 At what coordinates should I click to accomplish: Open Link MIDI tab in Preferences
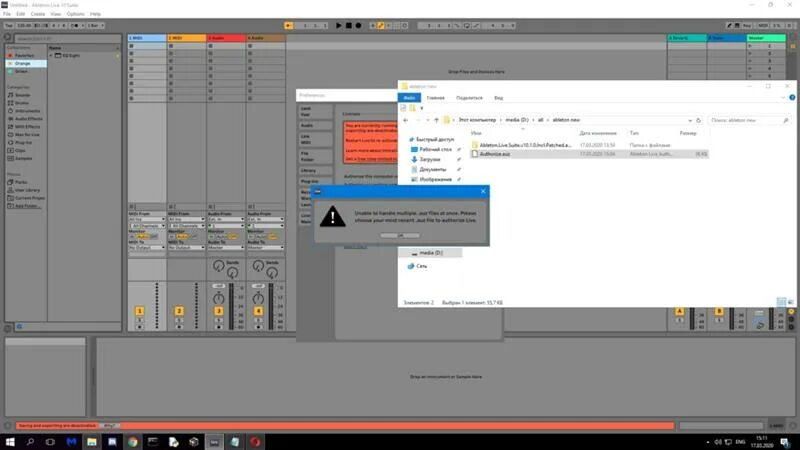click(x=316, y=139)
